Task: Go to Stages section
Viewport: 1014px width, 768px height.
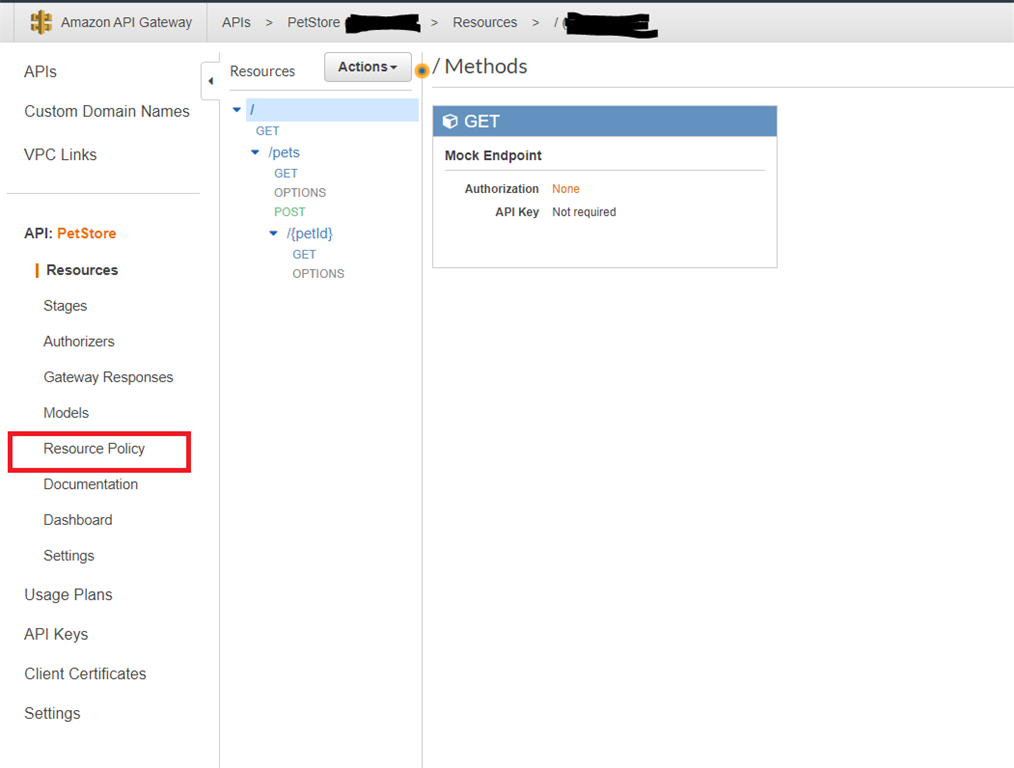Action: pyautogui.click(x=65, y=306)
